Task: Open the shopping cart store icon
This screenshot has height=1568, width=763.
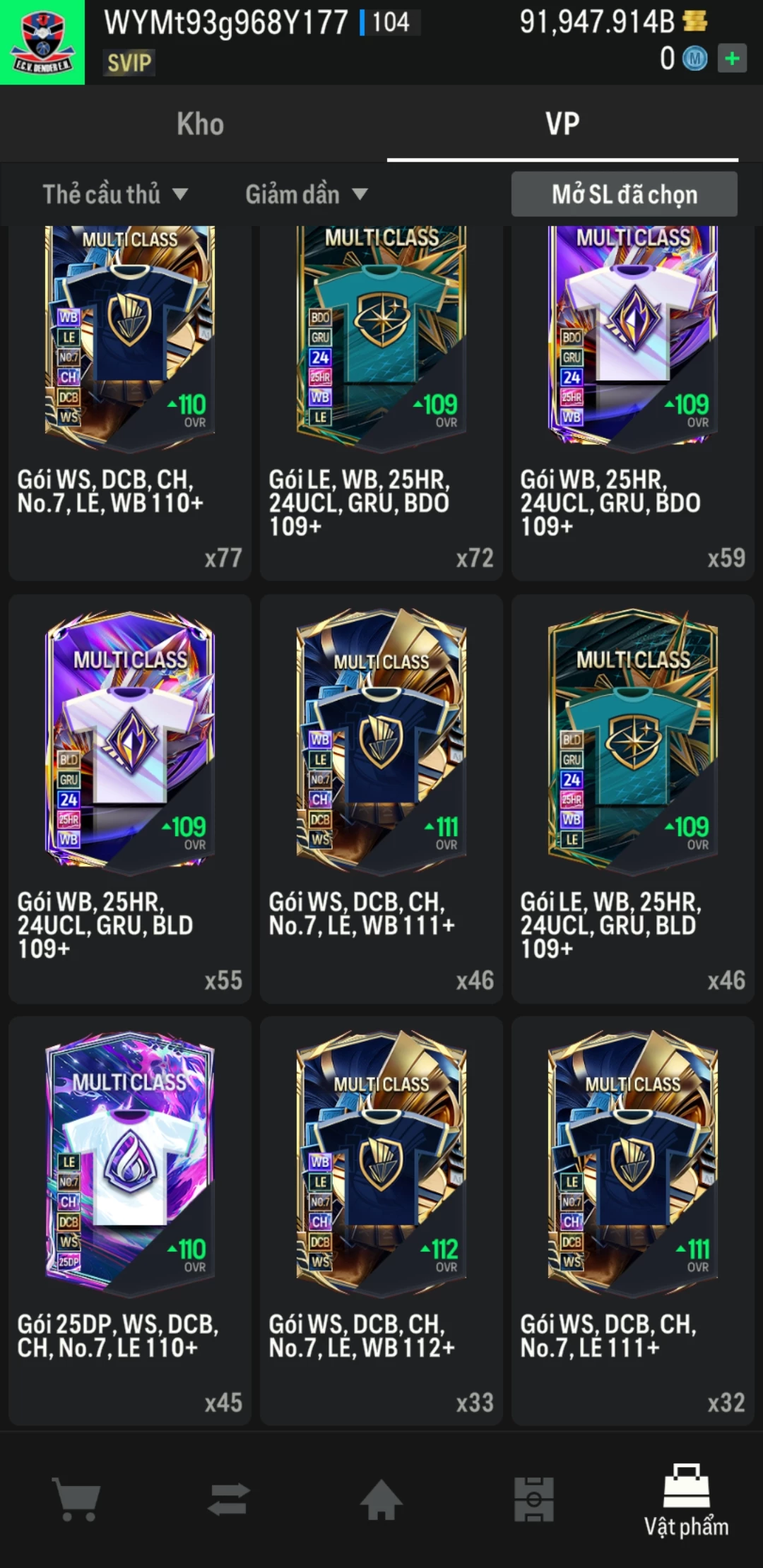Action: click(76, 1499)
